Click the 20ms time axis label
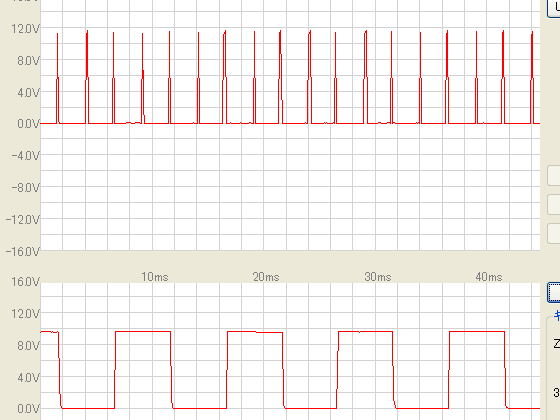The image size is (560, 420). tap(266, 277)
